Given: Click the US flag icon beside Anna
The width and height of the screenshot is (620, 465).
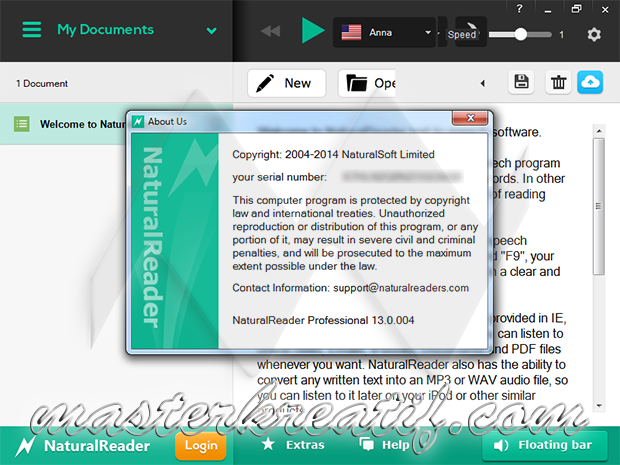Looking at the screenshot, I should coord(351,32).
